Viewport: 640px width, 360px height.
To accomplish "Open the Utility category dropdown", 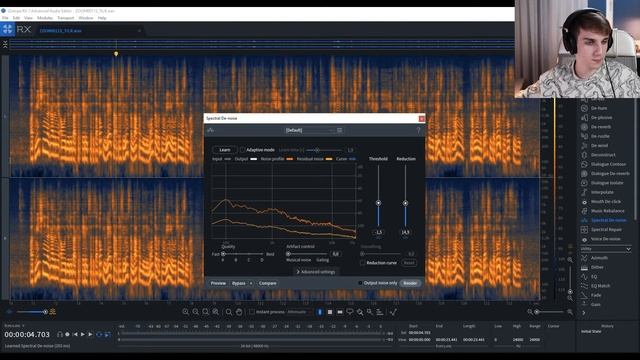I will [606, 249].
